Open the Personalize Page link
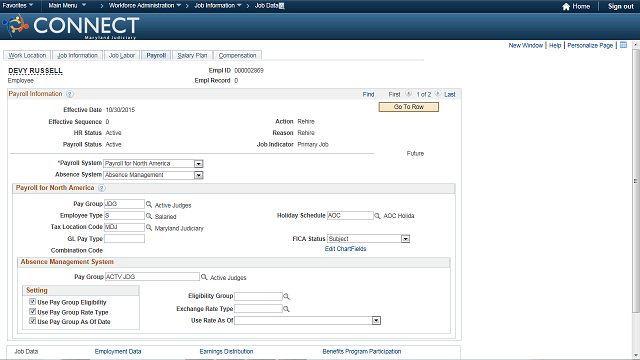 [590, 45]
